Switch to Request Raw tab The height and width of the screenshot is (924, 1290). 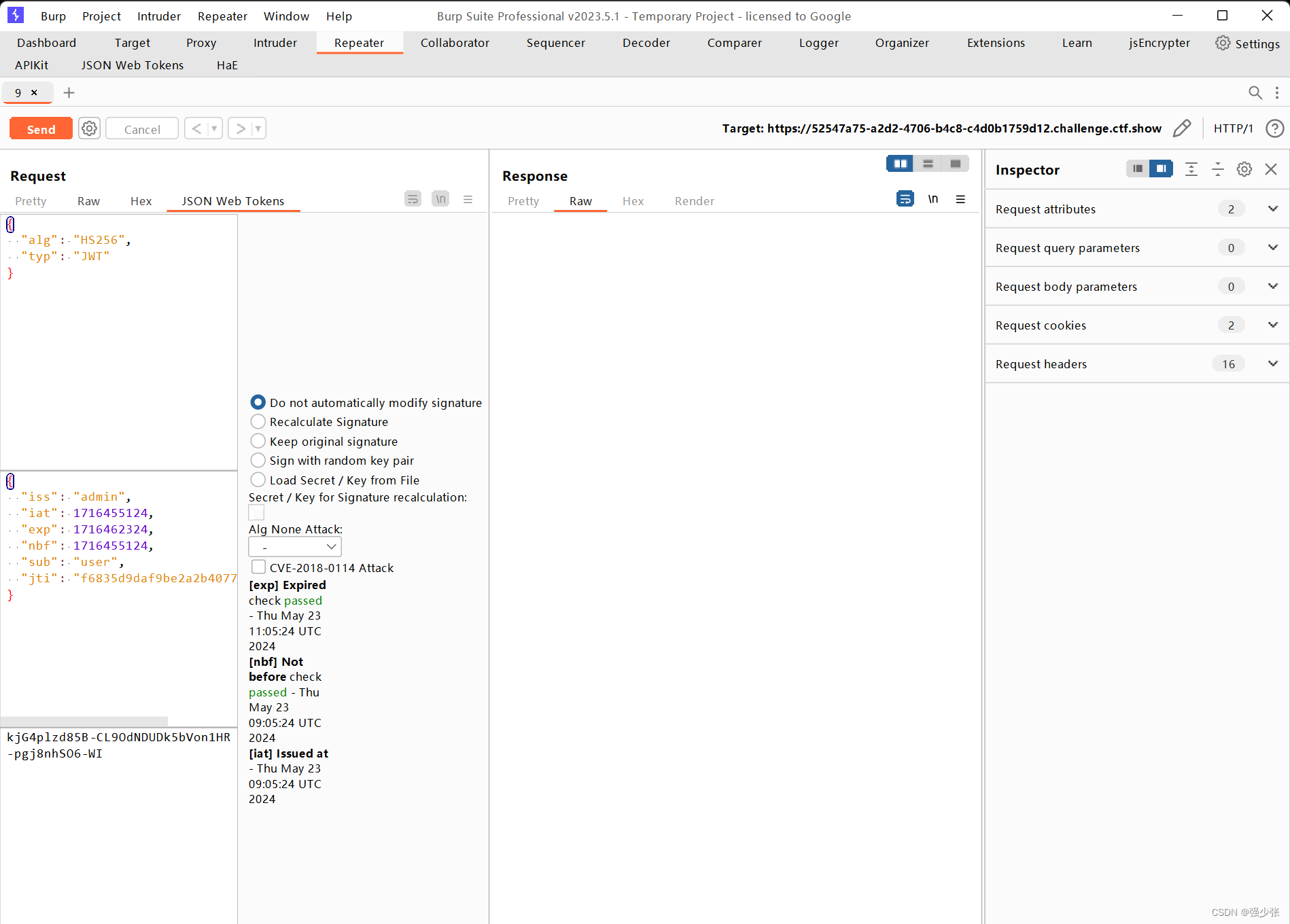click(88, 201)
